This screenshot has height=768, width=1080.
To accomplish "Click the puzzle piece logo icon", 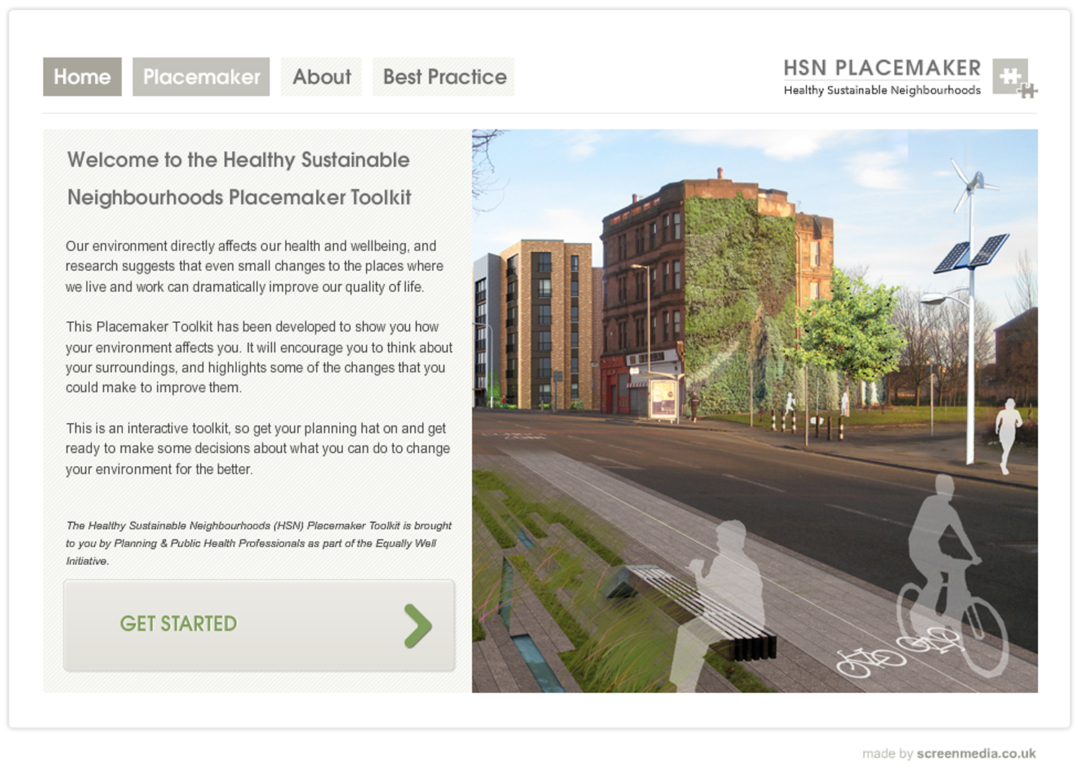I will pyautogui.click(x=1013, y=78).
